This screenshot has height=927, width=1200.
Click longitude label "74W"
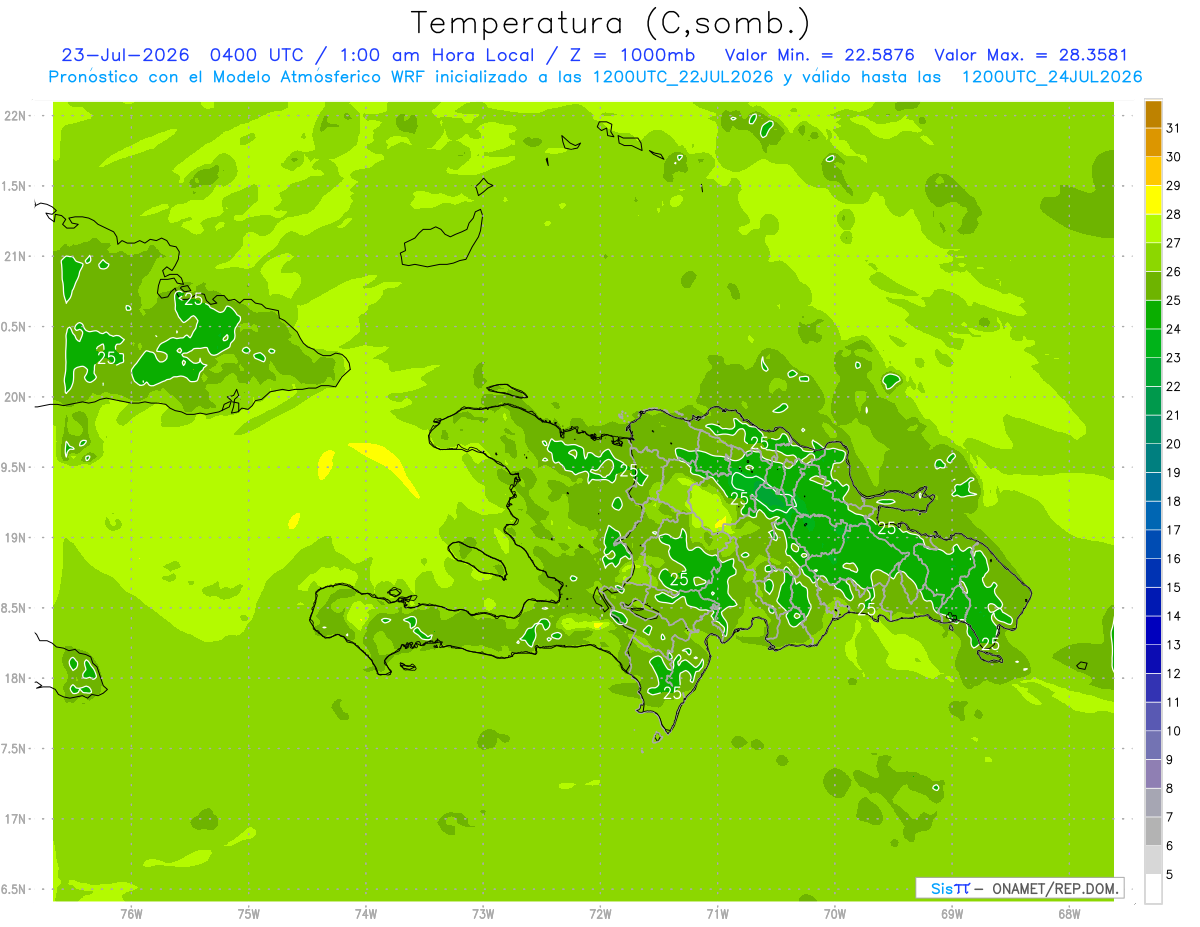[366, 913]
